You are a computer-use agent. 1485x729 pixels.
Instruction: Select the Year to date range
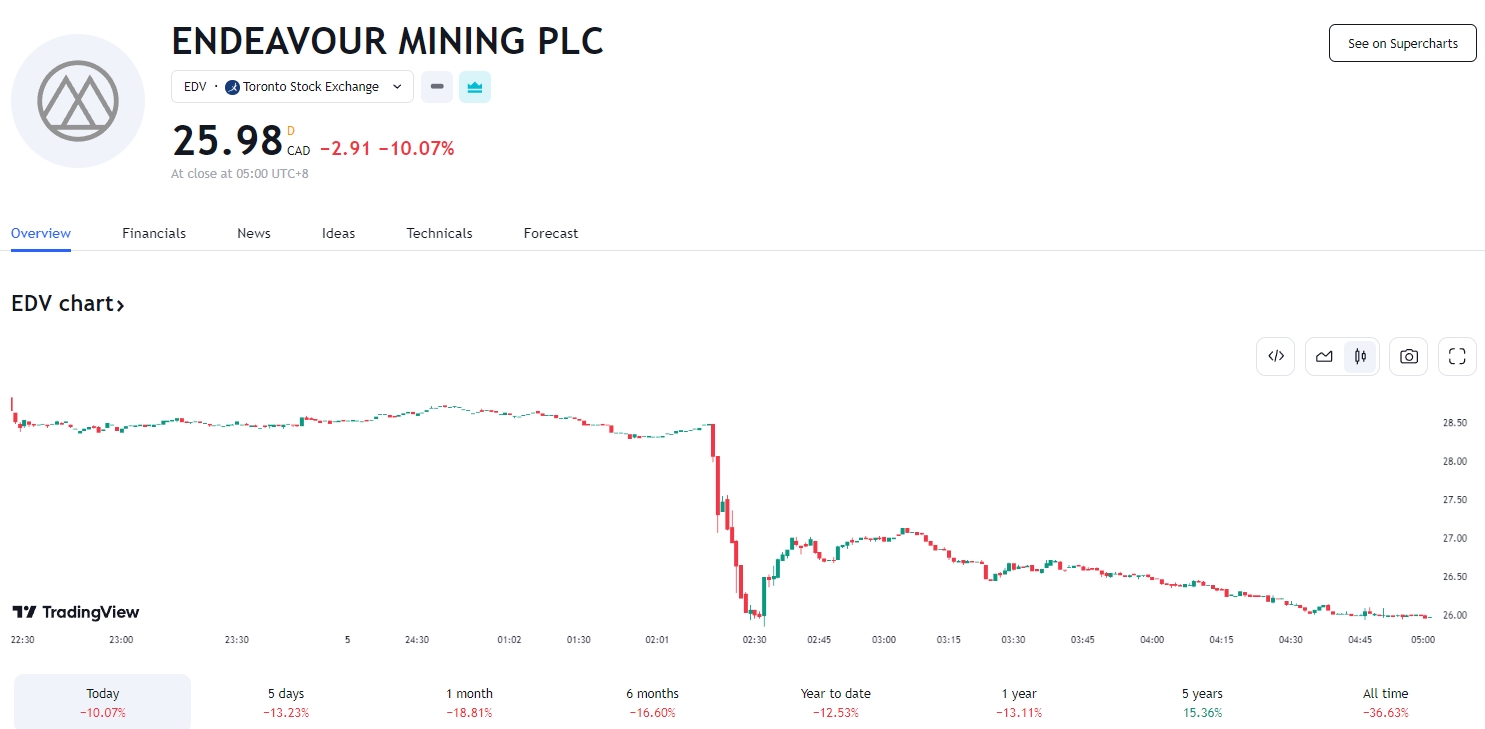[836, 702]
